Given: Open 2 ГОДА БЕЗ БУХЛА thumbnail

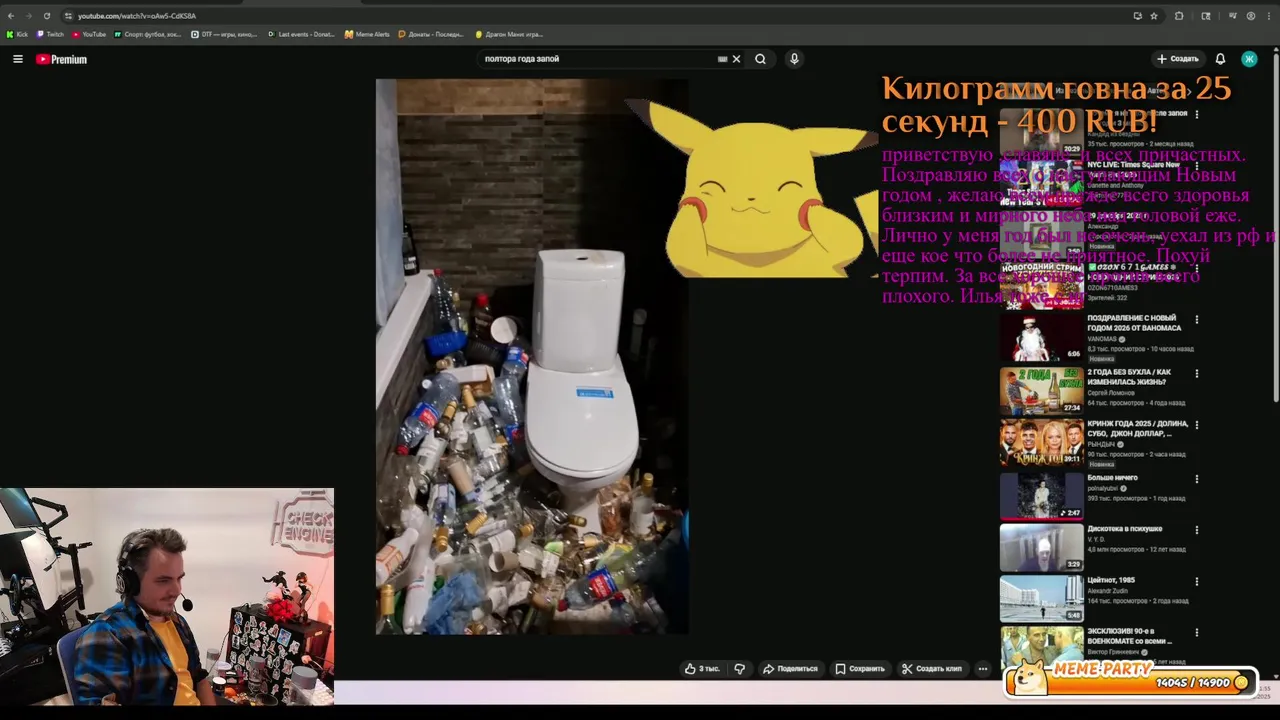Looking at the screenshot, I should click(x=1041, y=391).
